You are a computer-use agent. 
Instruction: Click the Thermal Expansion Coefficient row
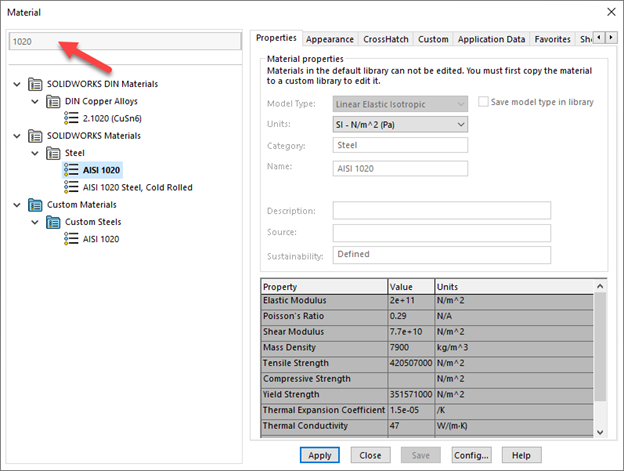pyautogui.click(x=427, y=410)
